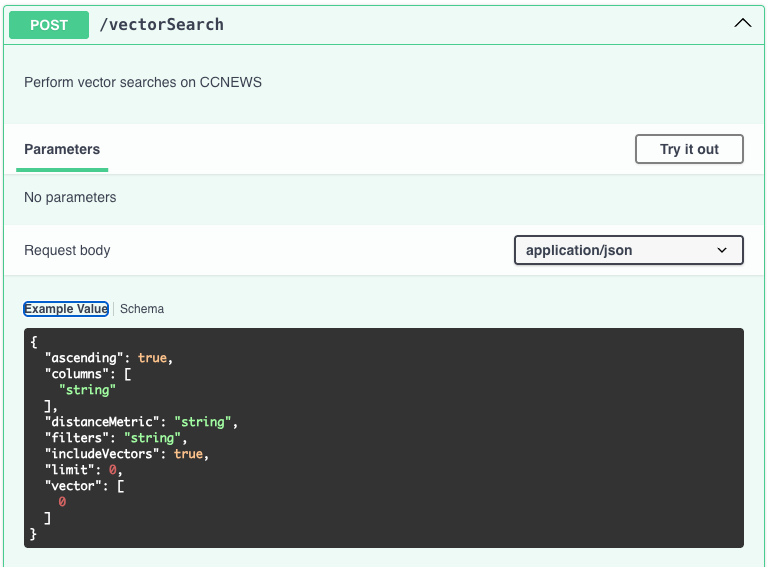
Task: Click the 'No parameters' text
Action: pyautogui.click(x=70, y=198)
